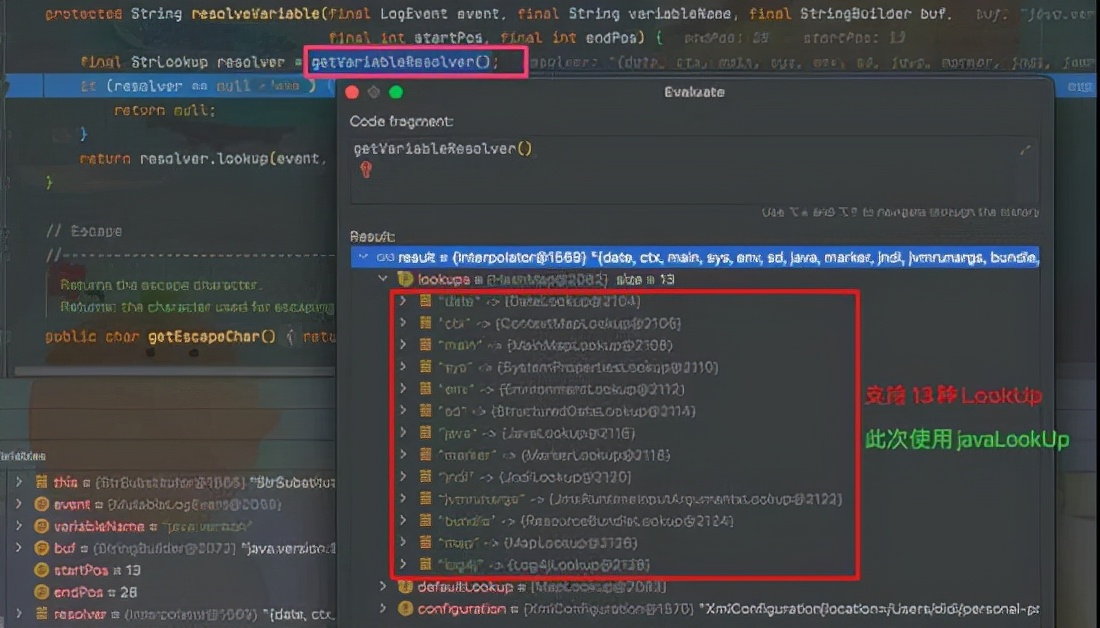Expand the "buf" StringBuilder variable
This screenshot has height=628, width=1100.
point(19,547)
